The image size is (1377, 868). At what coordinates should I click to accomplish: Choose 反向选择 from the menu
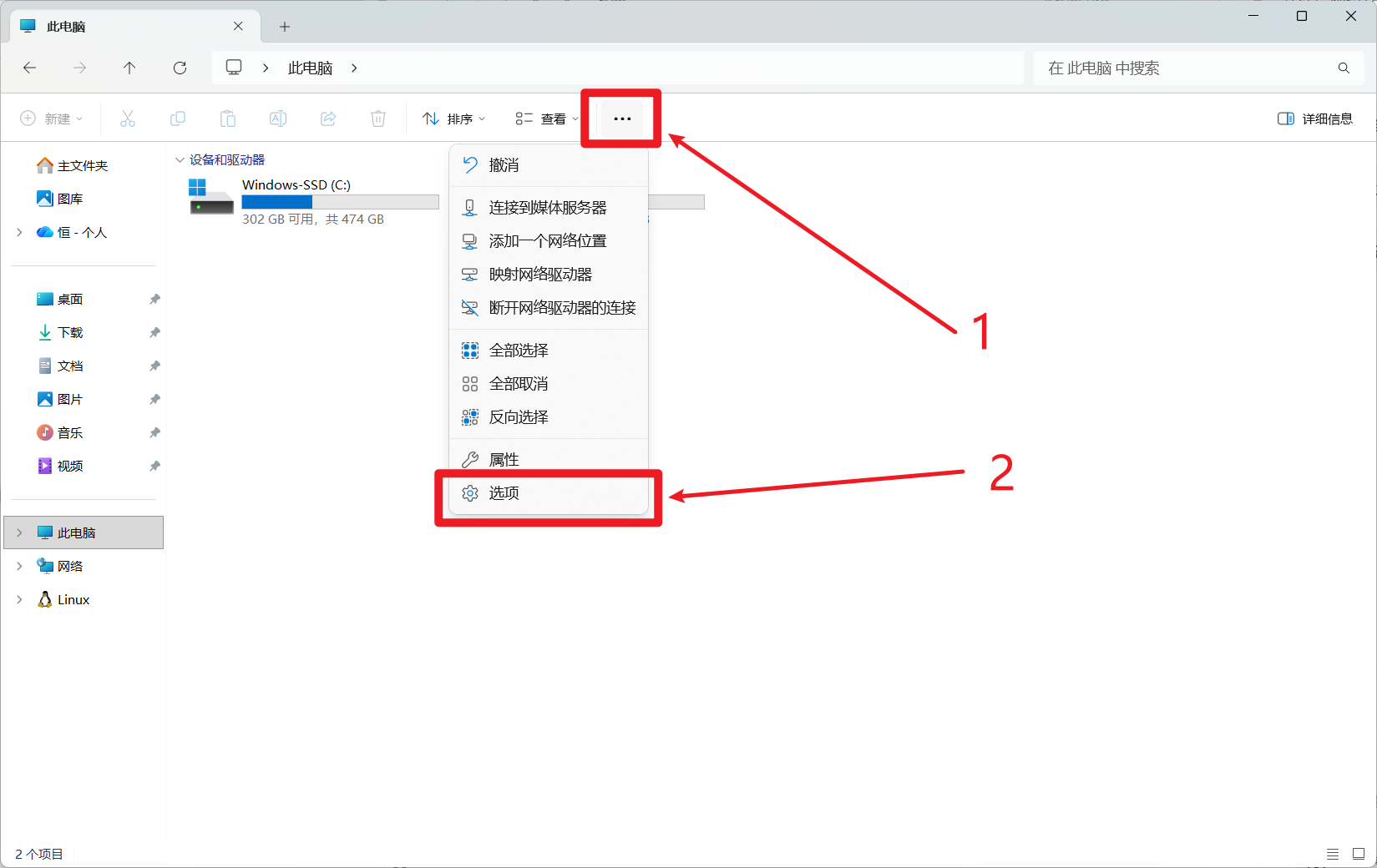point(549,416)
